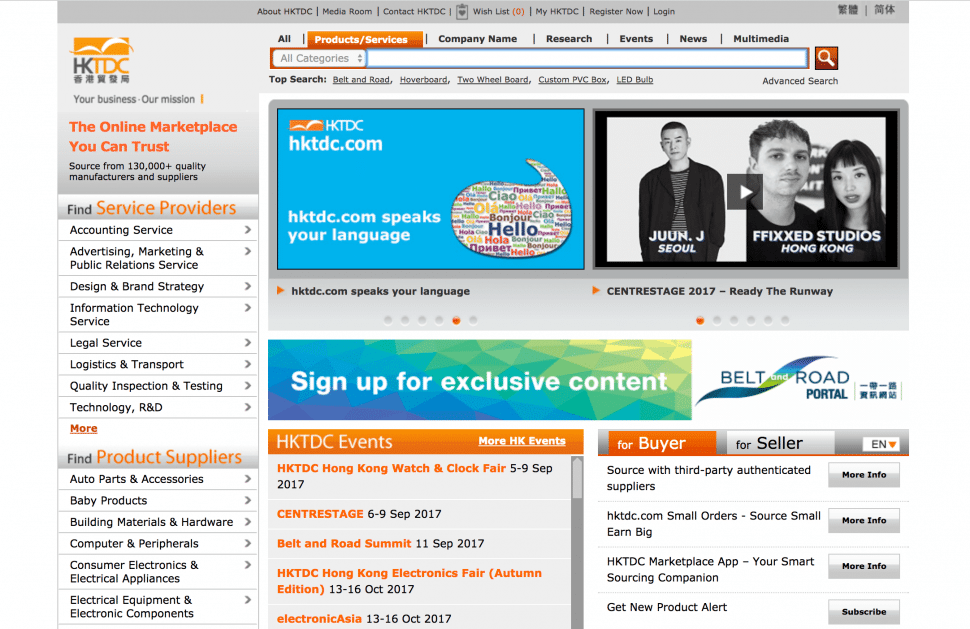Click the Login link

coord(664,12)
